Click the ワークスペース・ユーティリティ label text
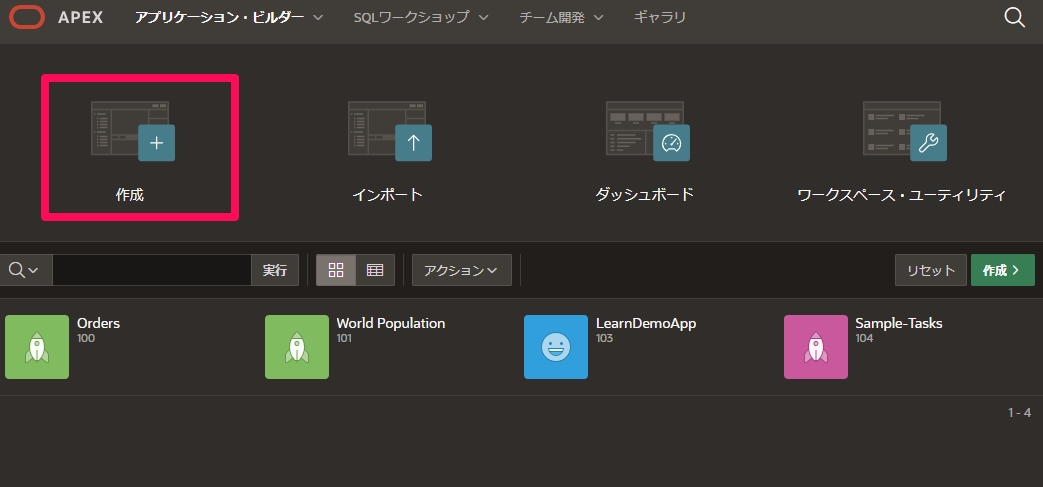 pyautogui.click(x=901, y=195)
